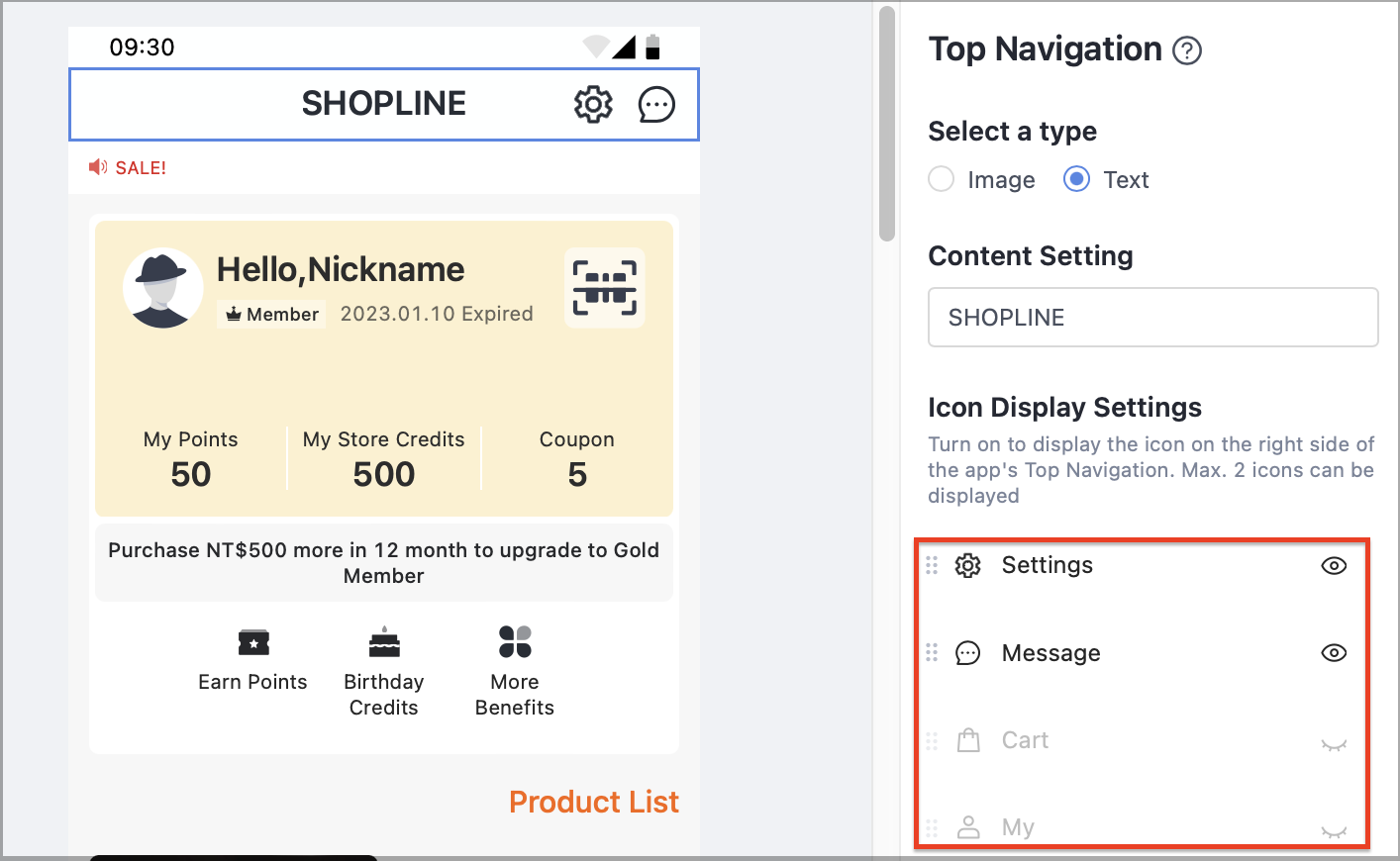Click the upgrade to Gold Member banner
Screen dimensions: 1400x861
384,563
